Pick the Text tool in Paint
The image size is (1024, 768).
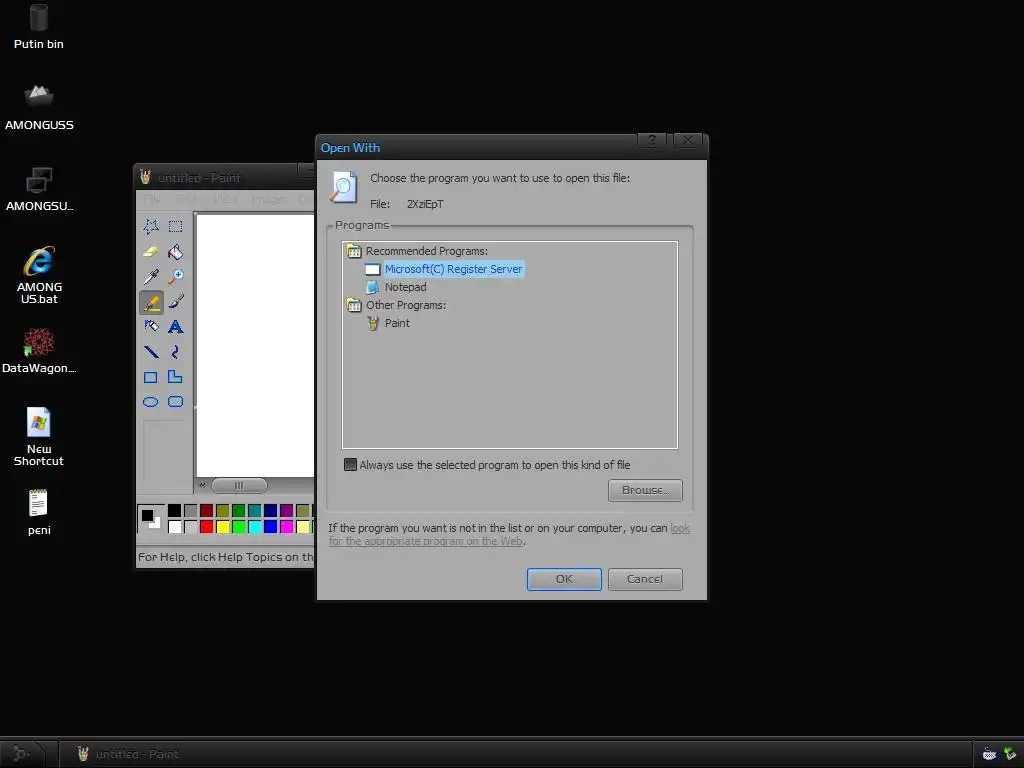tap(175, 327)
